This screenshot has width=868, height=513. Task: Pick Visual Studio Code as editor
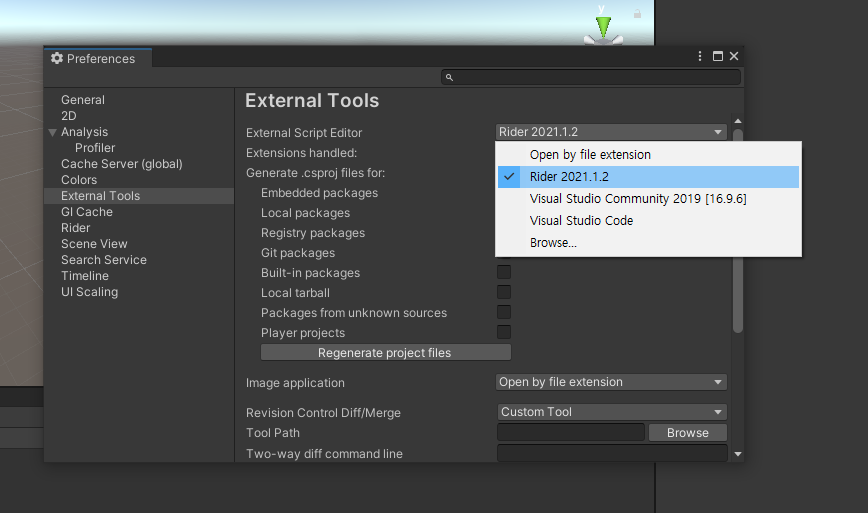648,221
